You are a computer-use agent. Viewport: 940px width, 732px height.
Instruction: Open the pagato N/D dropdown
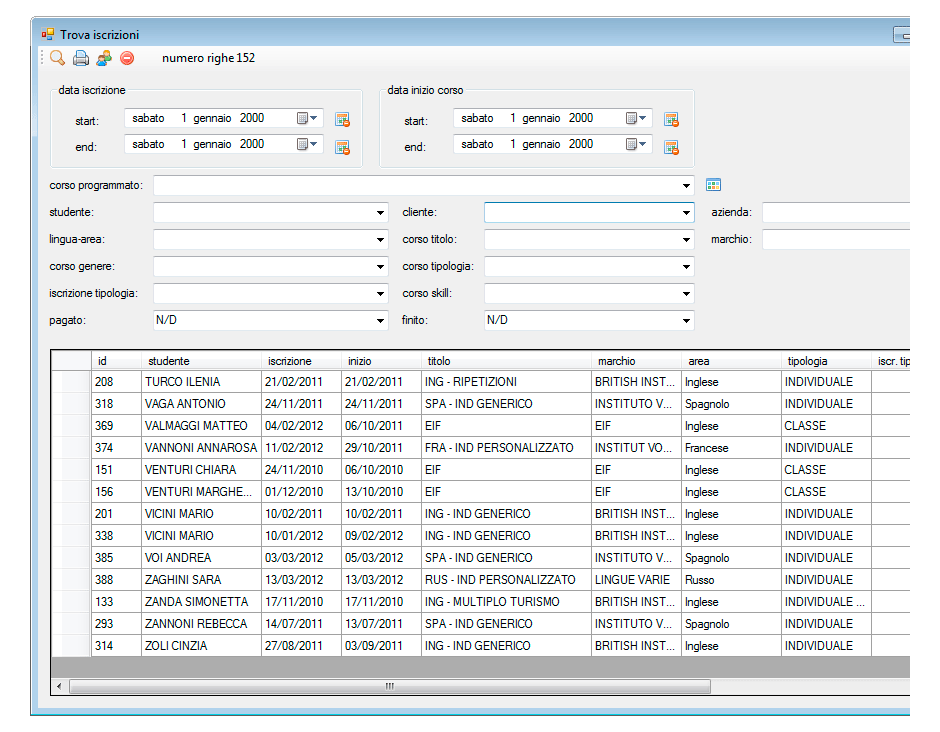coord(380,321)
